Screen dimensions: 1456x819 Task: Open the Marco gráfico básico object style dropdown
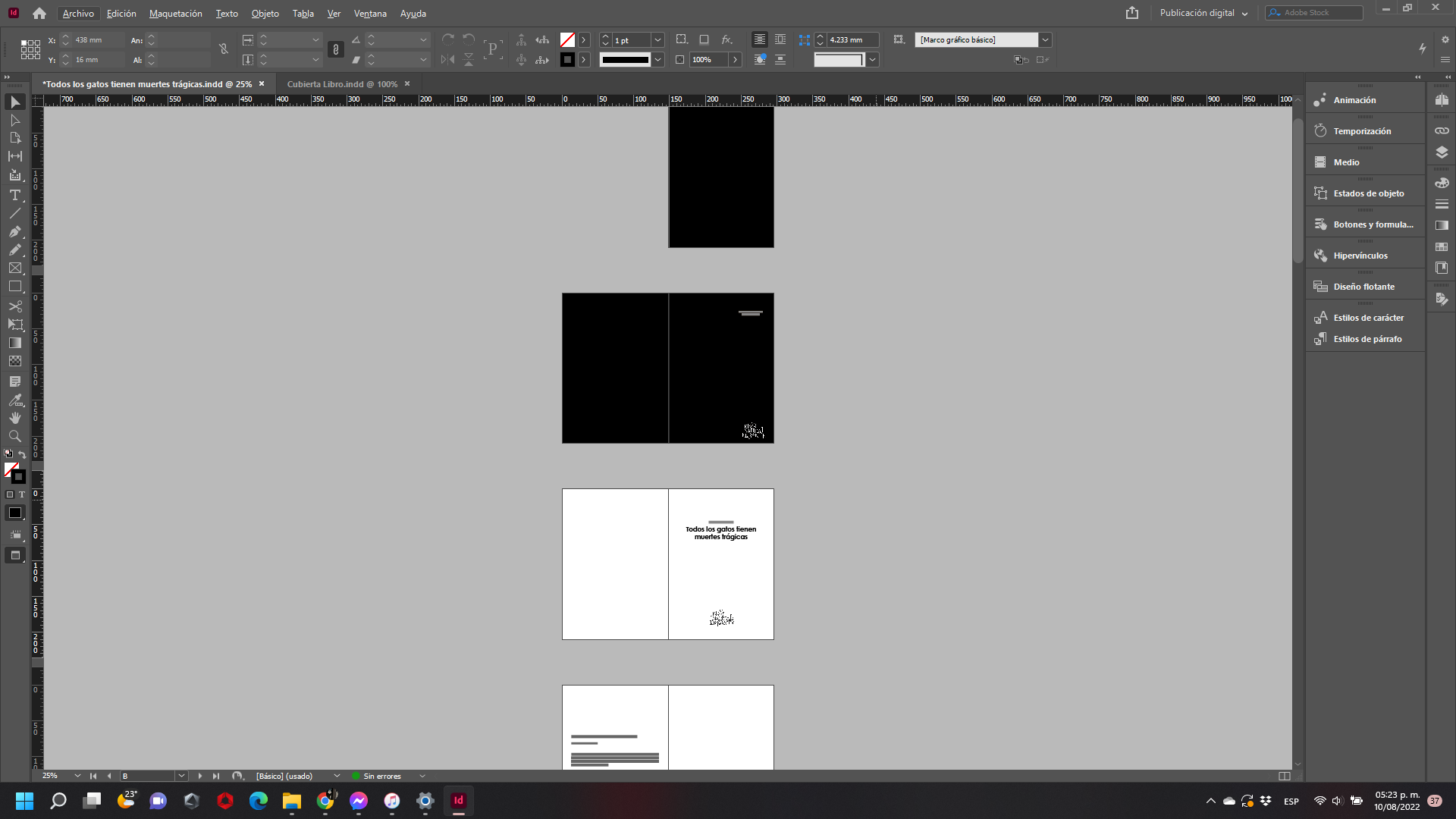(x=1045, y=39)
